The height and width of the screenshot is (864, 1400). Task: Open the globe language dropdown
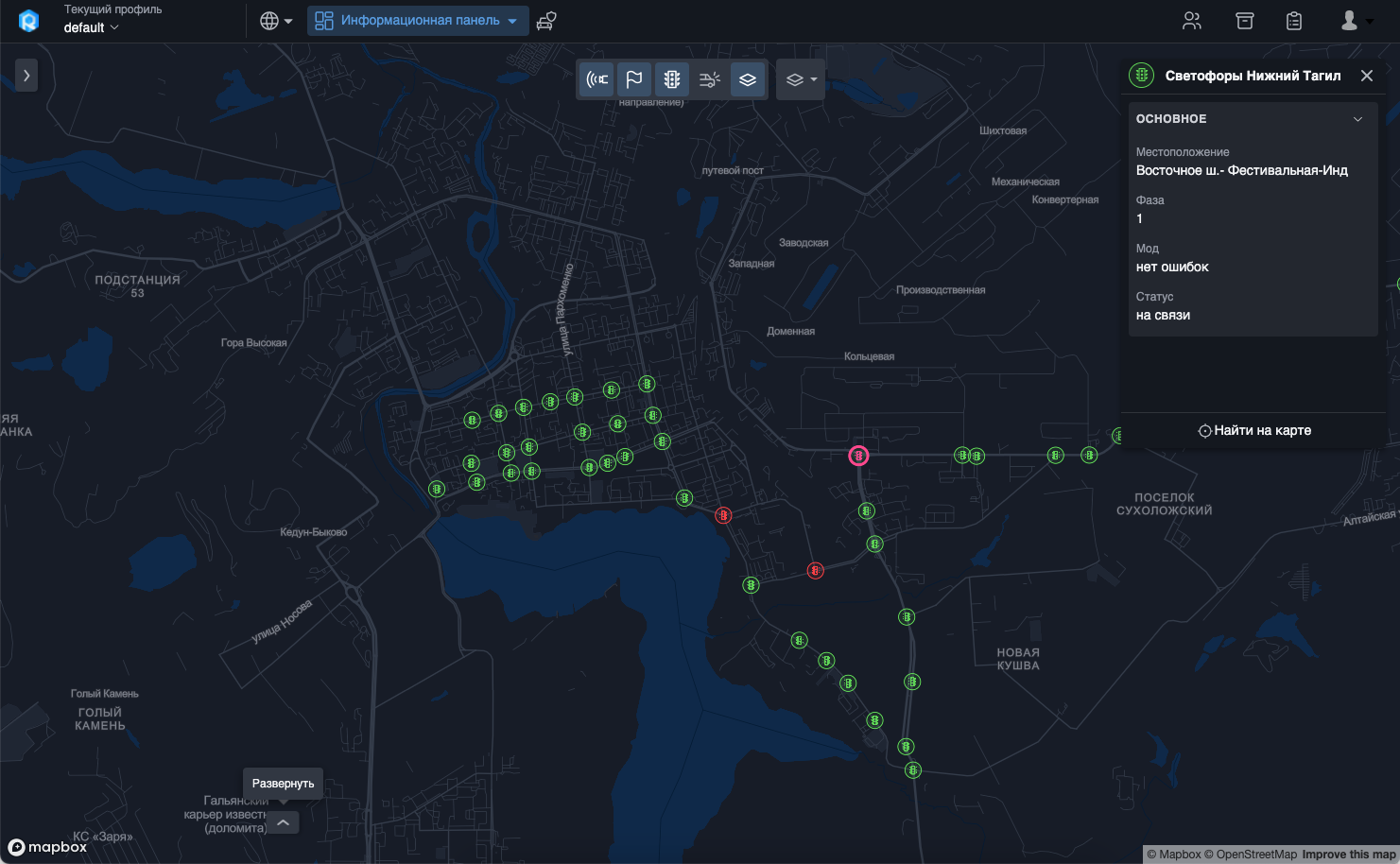click(275, 21)
